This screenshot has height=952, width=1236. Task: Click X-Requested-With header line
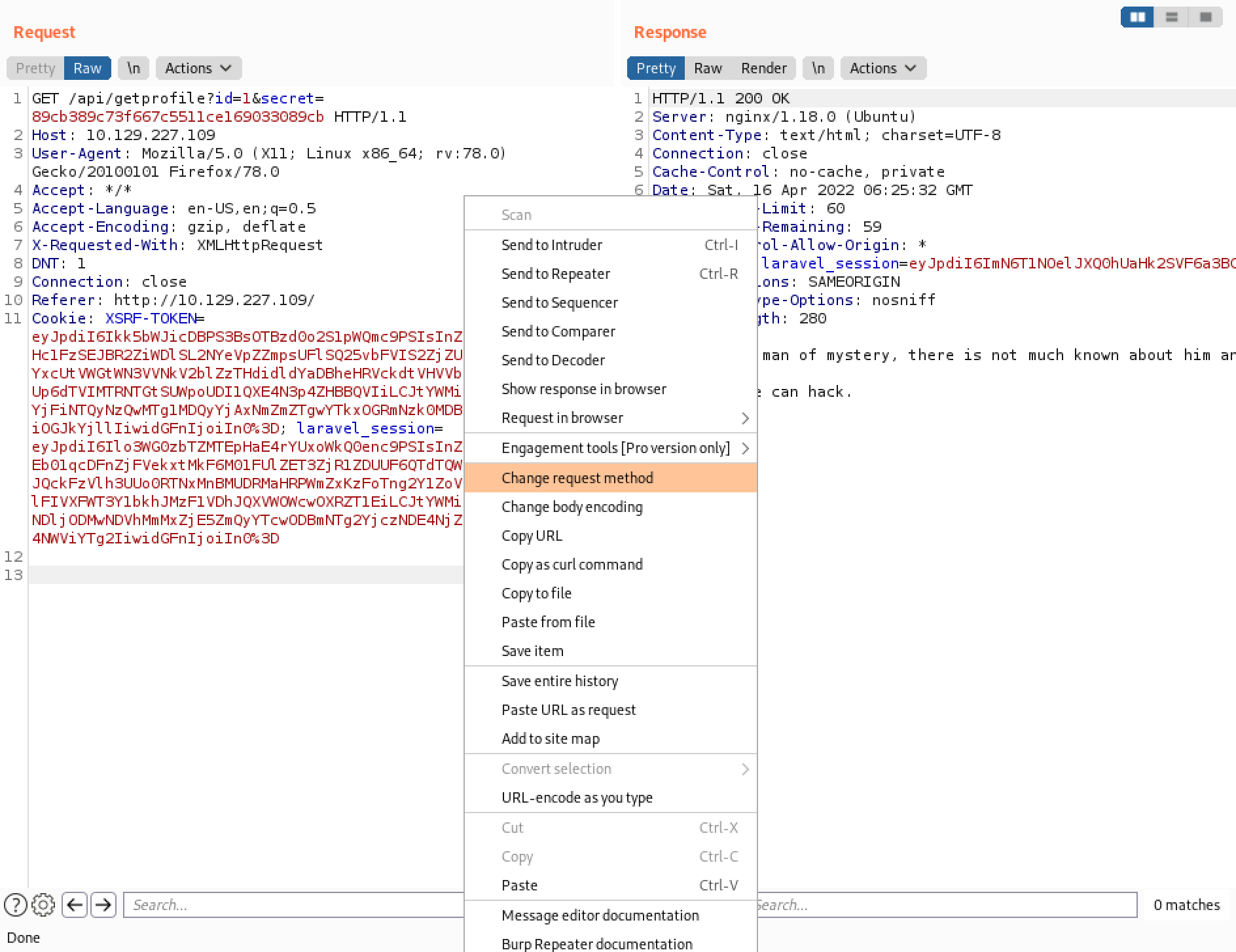[x=177, y=245]
